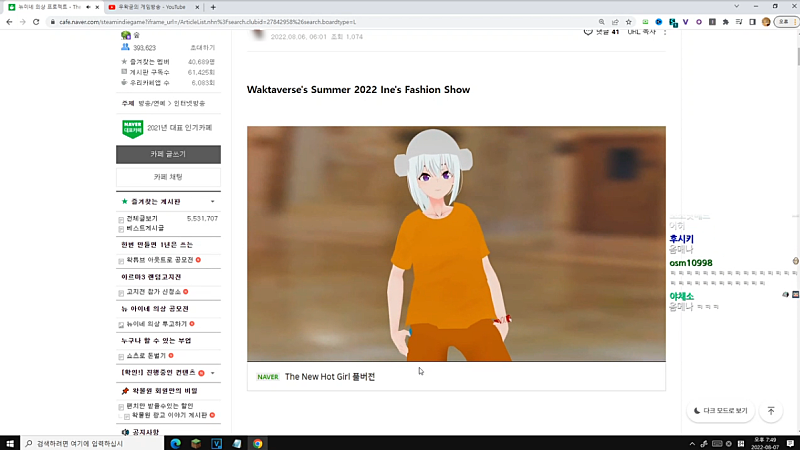Click the Windows taskbar search box
Image resolution: width=800 pixels, height=450 pixels.
pyautogui.click(x=90, y=442)
